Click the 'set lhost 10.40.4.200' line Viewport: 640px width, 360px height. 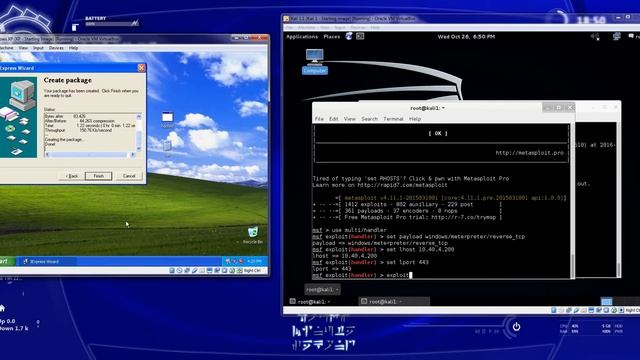click(x=383, y=249)
